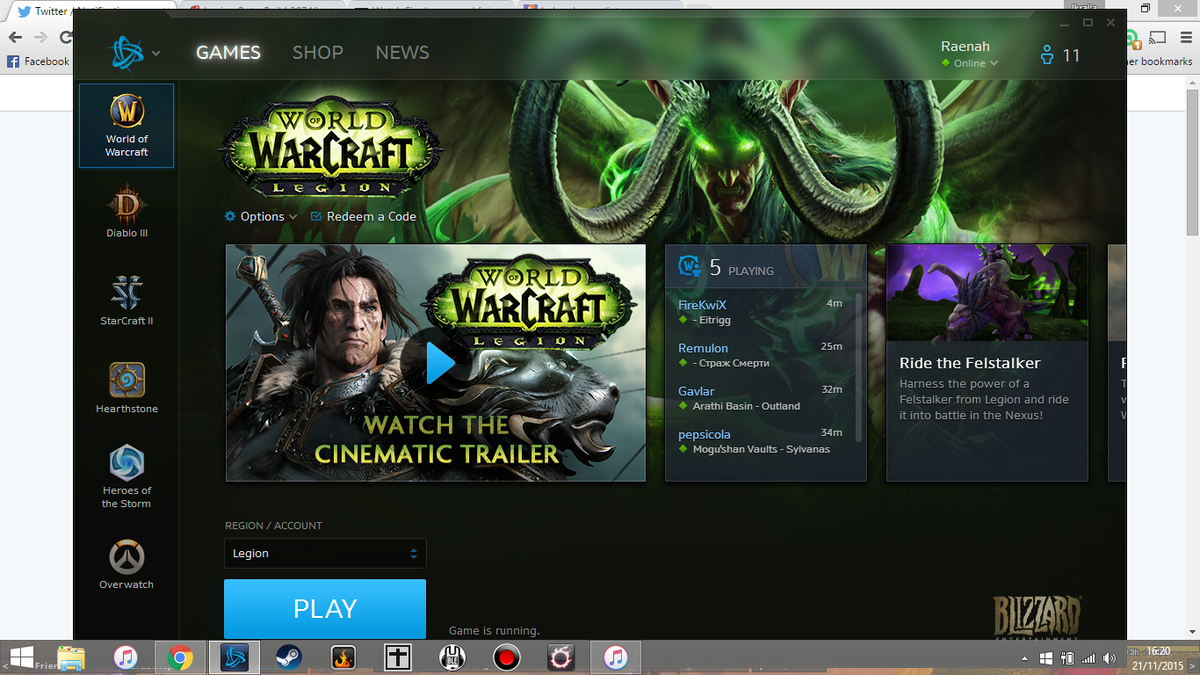Screen dimensions: 1200x675
Task: Open File Explorer from the taskbar
Action: pyautogui.click(x=71, y=658)
